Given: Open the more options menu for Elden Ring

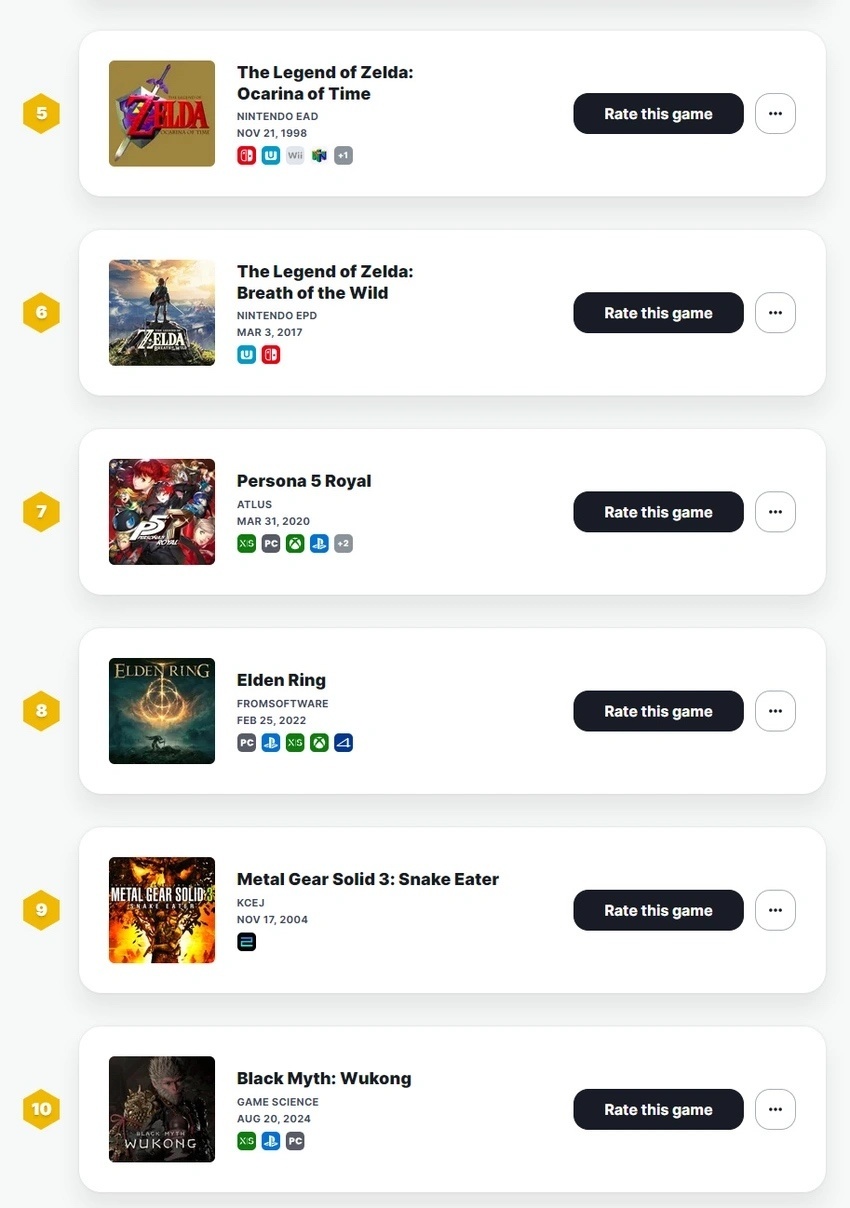Looking at the screenshot, I should pyautogui.click(x=775, y=711).
